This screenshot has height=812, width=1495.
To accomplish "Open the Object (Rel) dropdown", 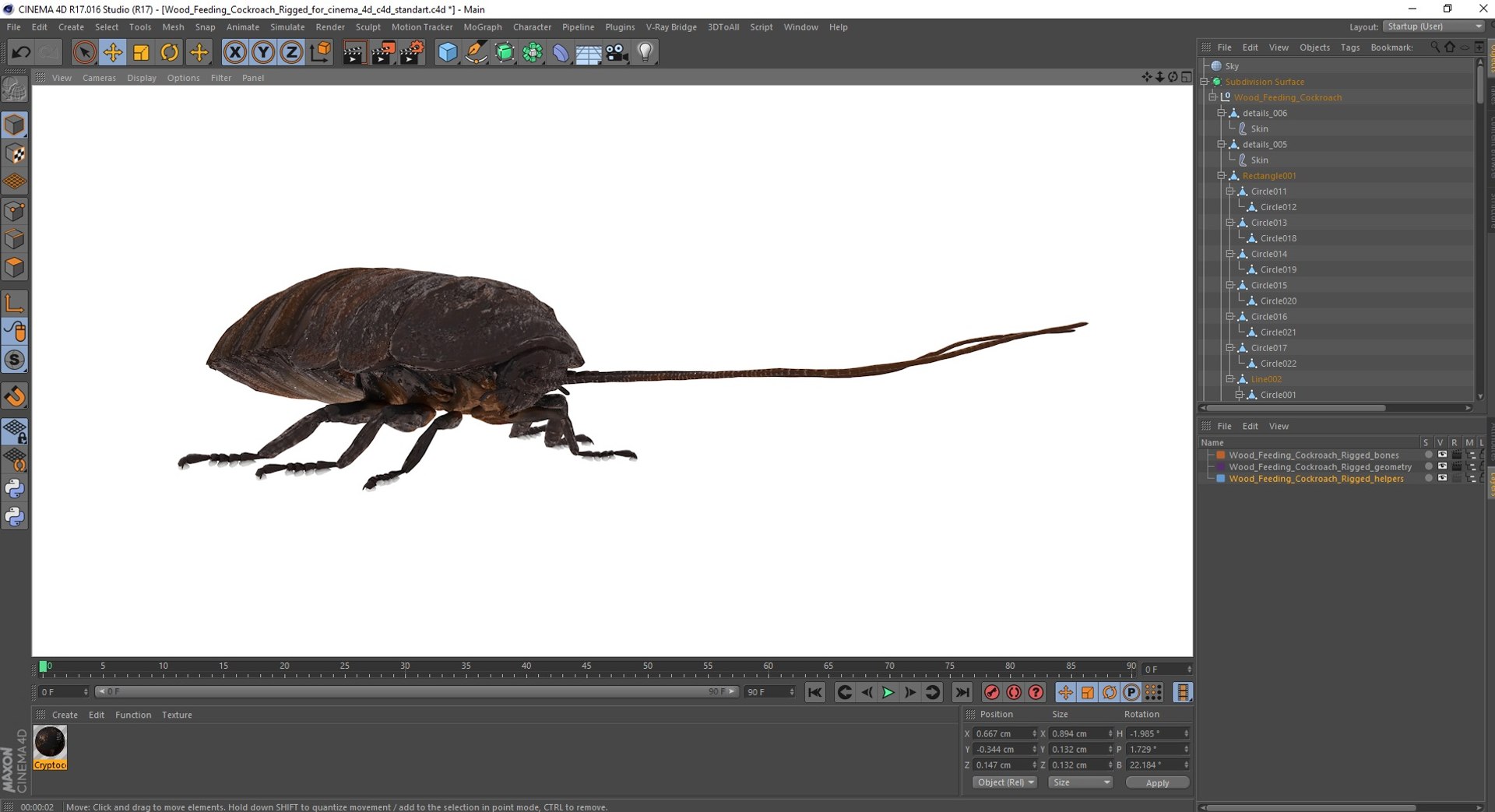I will point(1004,782).
